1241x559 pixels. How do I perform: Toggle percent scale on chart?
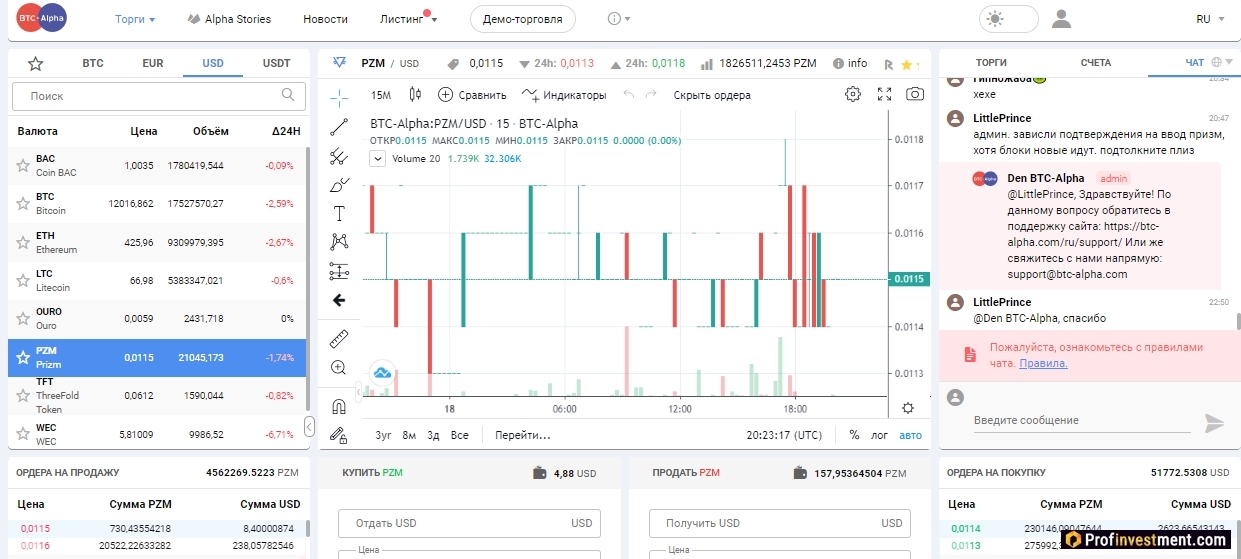[x=854, y=435]
